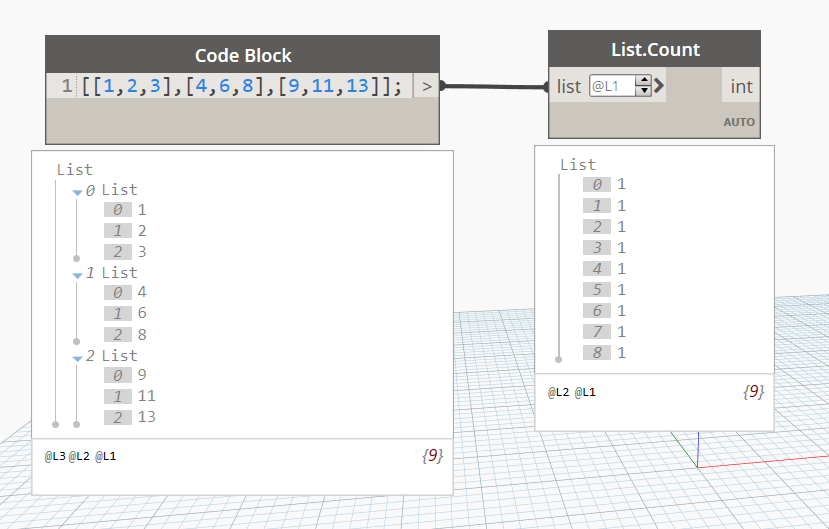This screenshot has height=529, width=829.
Task: Select value 8 in 1 List
Action: (x=142, y=335)
